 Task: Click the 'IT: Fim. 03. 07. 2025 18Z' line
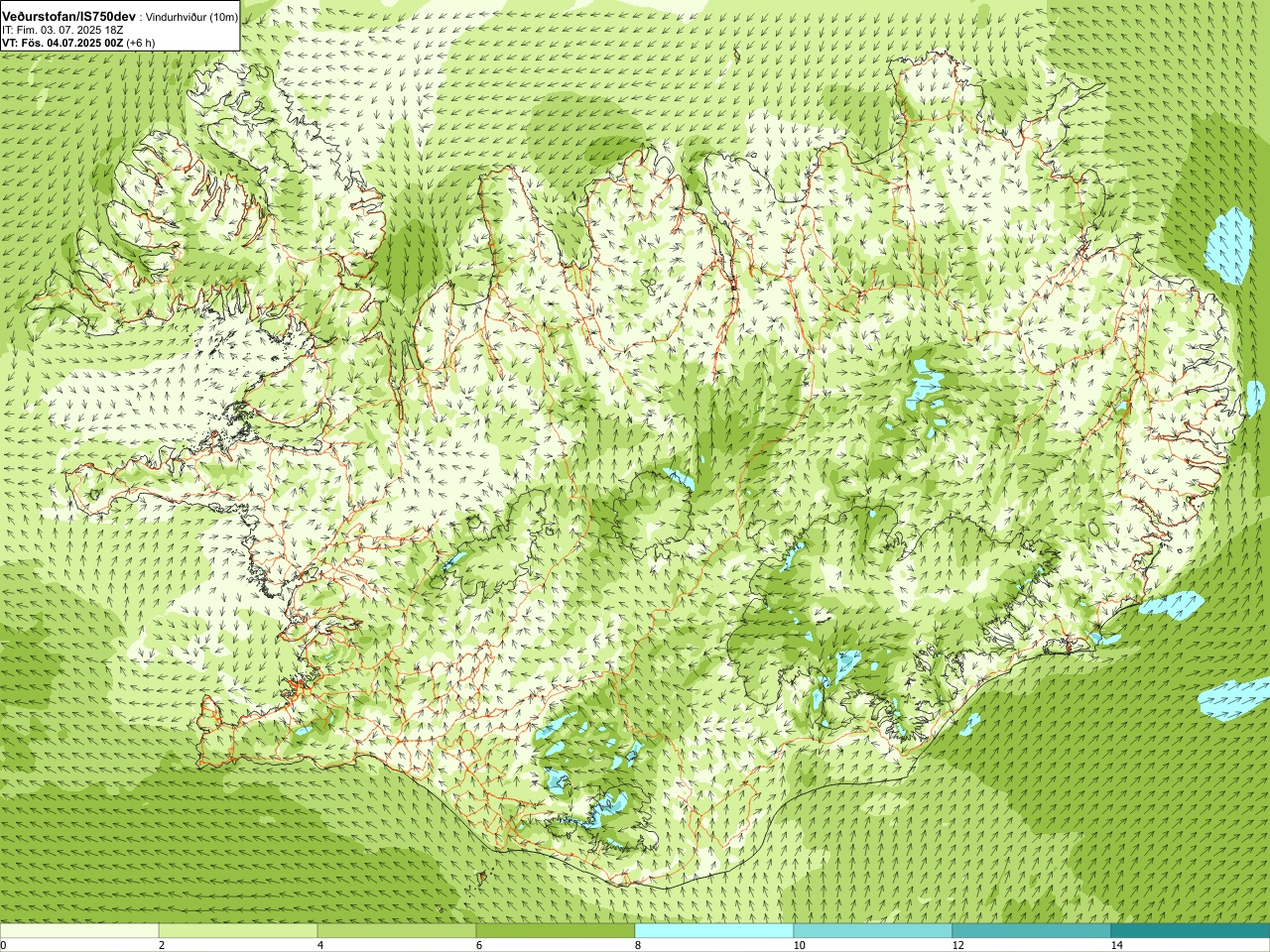click(x=63, y=31)
